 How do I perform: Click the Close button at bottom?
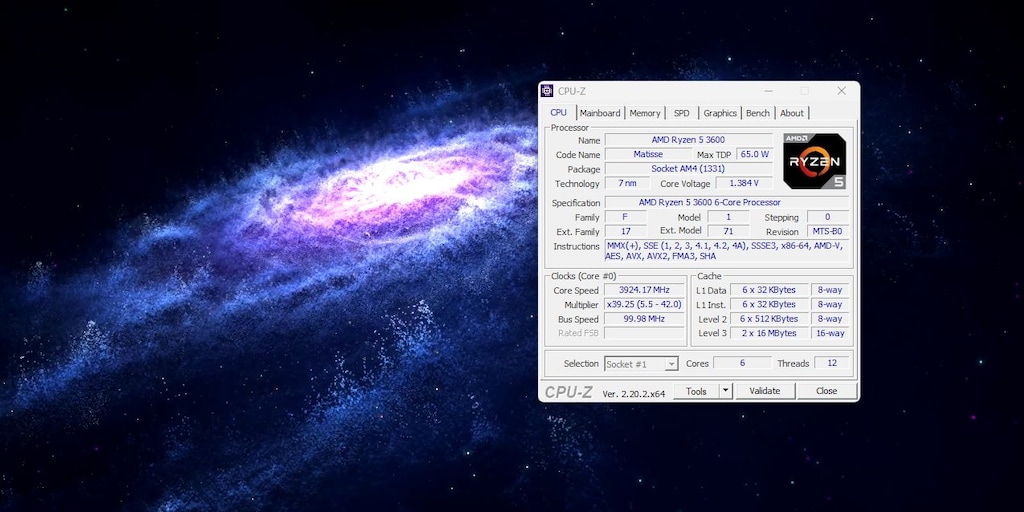point(826,391)
